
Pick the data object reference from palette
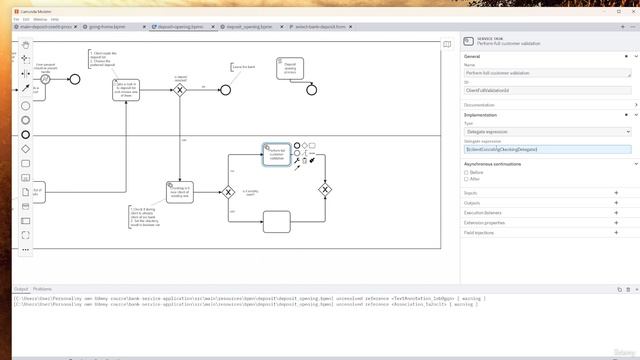[25, 192]
